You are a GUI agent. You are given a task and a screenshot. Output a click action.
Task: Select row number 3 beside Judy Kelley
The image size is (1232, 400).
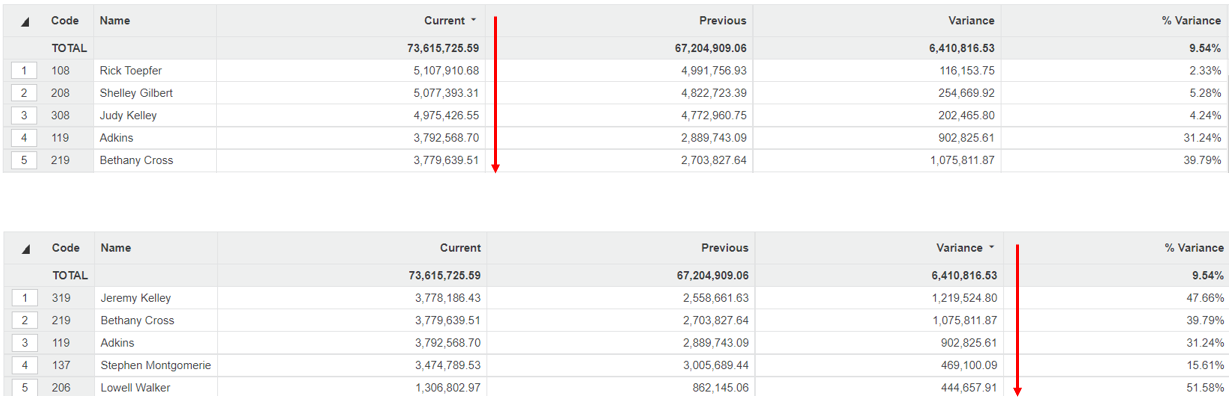(x=24, y=116)
